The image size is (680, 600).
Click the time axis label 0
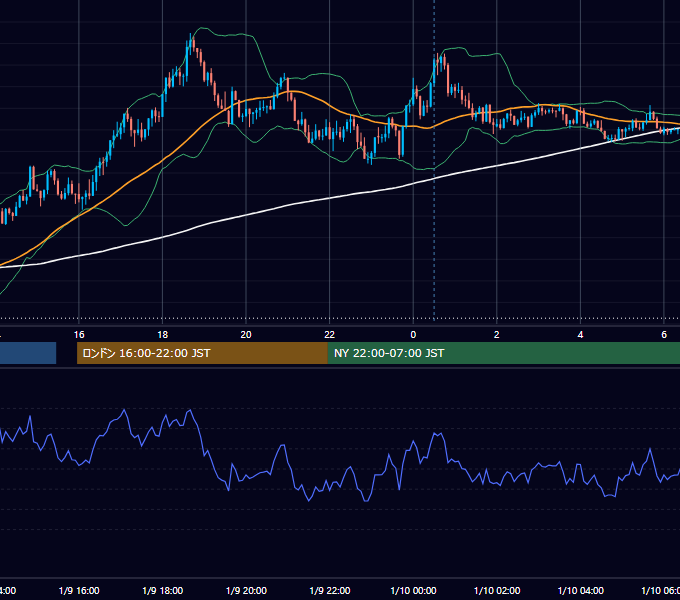coord(413,335)
